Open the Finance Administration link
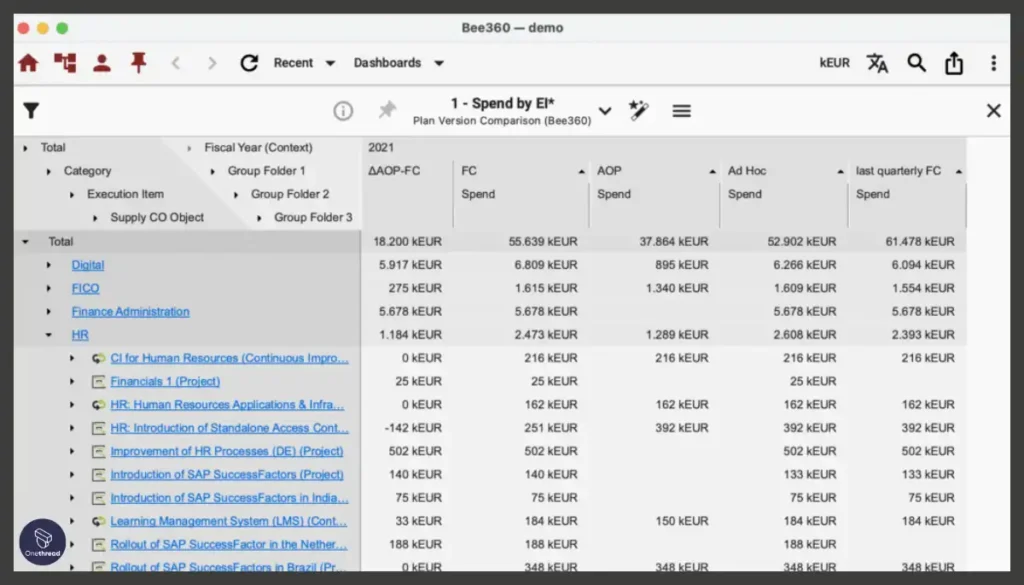This screenshot has width=1024, height=585. tap(131, 311)
